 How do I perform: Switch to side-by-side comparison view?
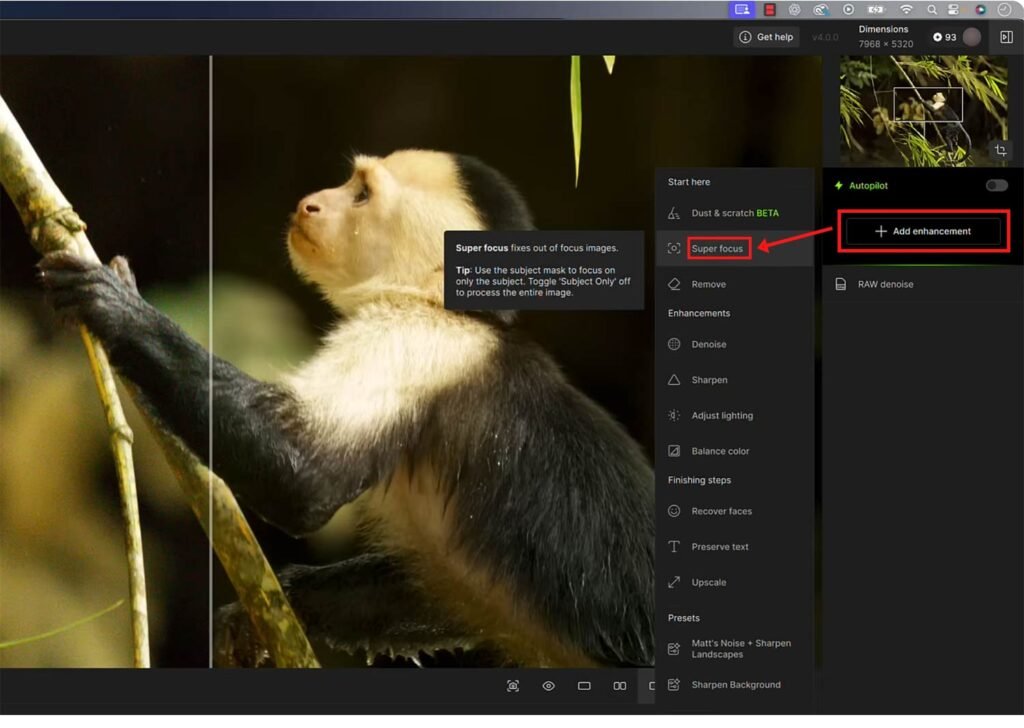(x=620, y=686)
